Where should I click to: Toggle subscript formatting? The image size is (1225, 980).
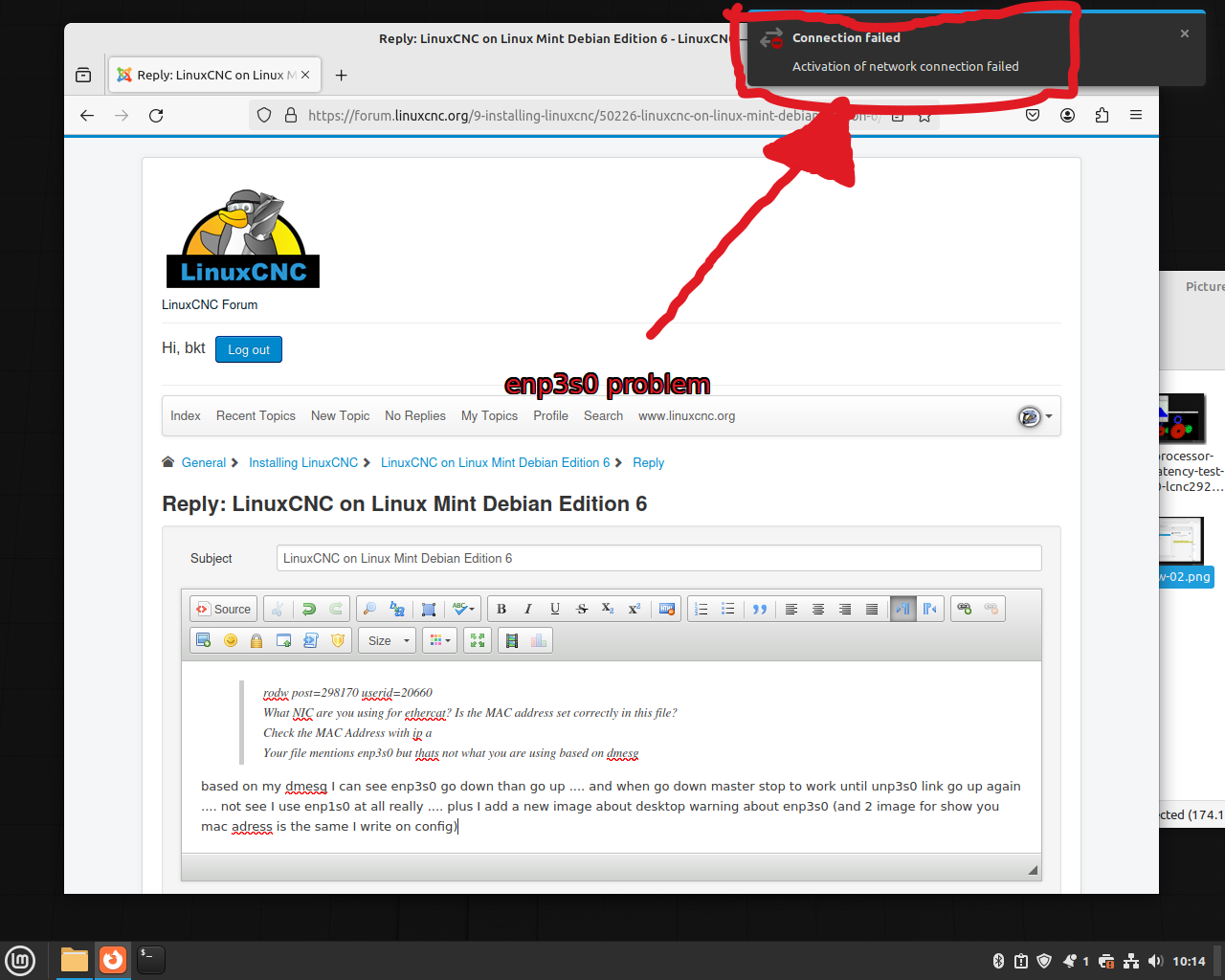[608, 609]
